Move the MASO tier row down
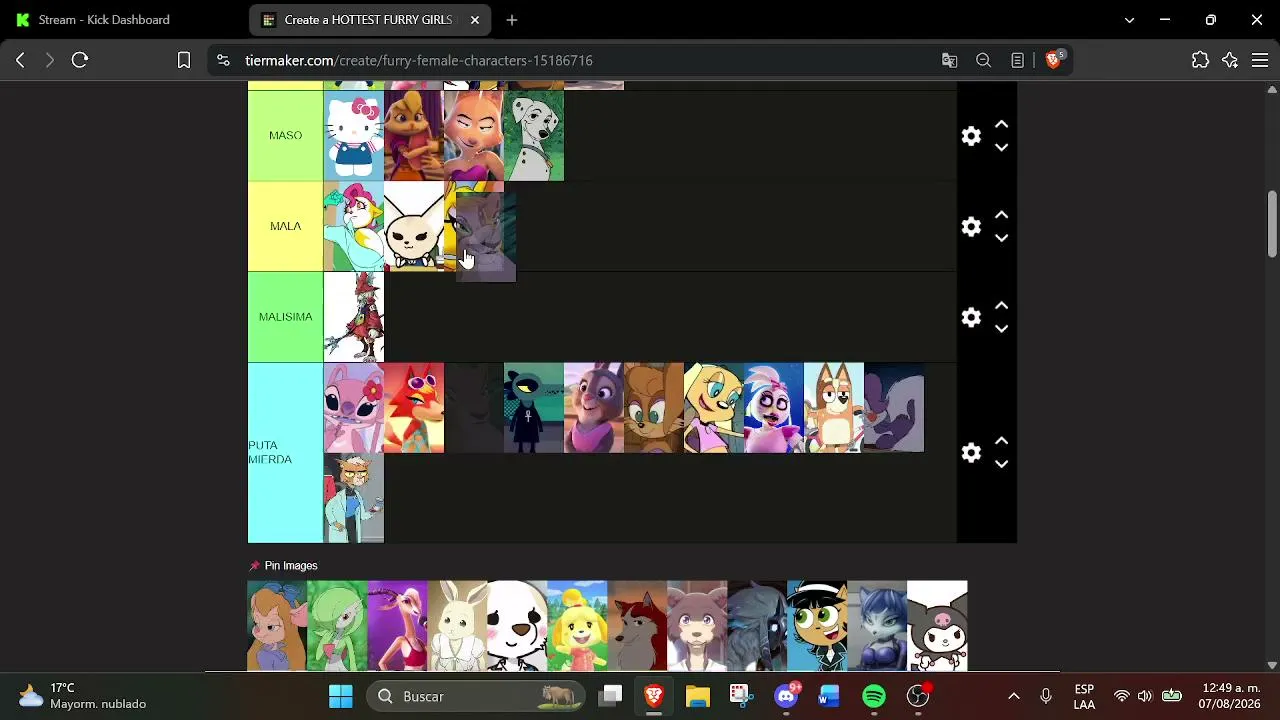Screen dimensions: 1280x720 point(1001,148)
